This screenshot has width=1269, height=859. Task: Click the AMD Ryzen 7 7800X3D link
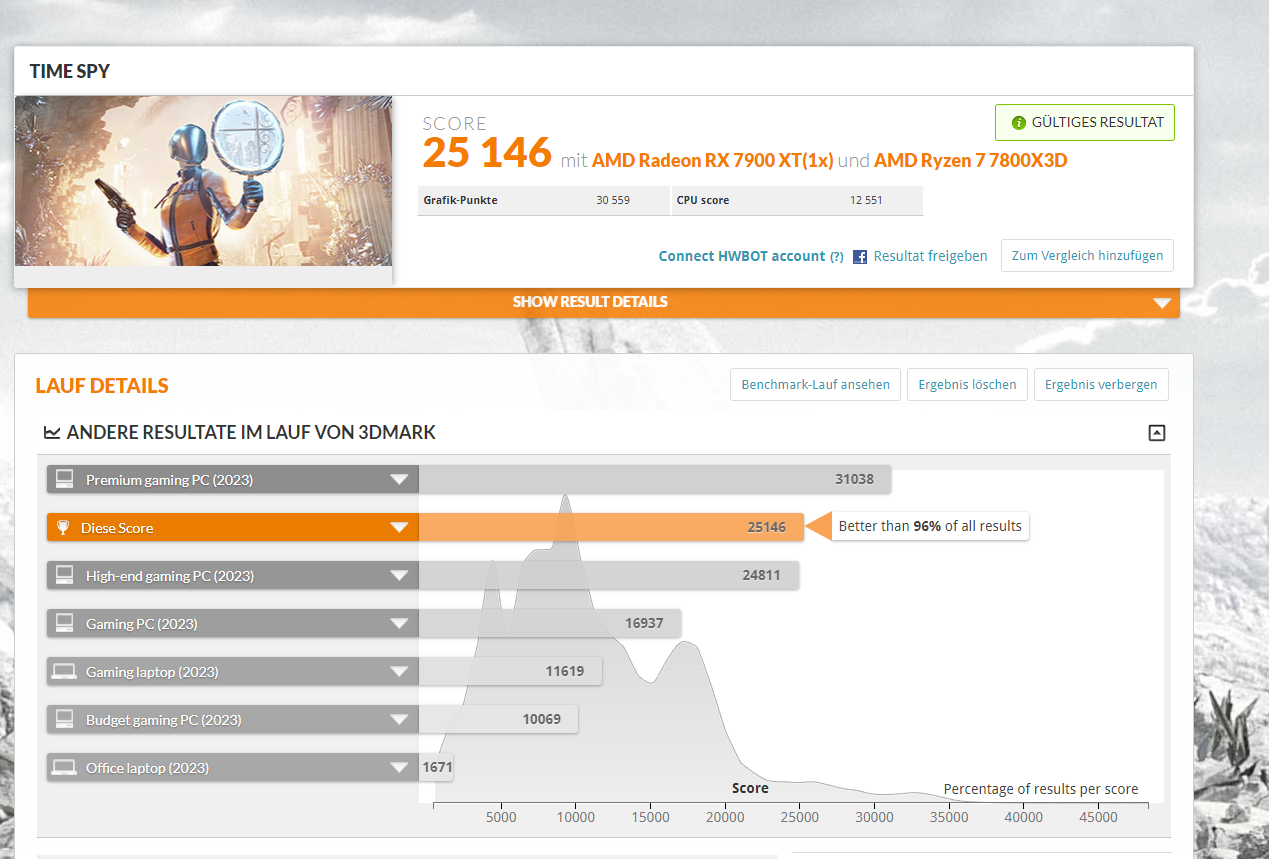[970, 160]
